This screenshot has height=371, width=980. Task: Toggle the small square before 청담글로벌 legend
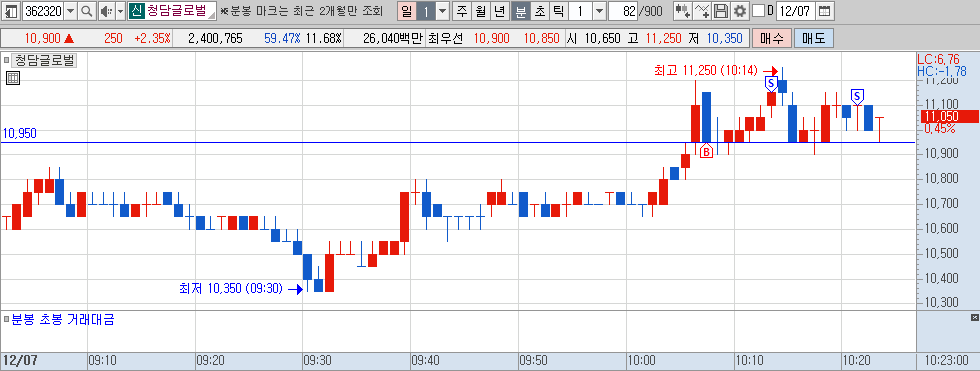(7, 61)
